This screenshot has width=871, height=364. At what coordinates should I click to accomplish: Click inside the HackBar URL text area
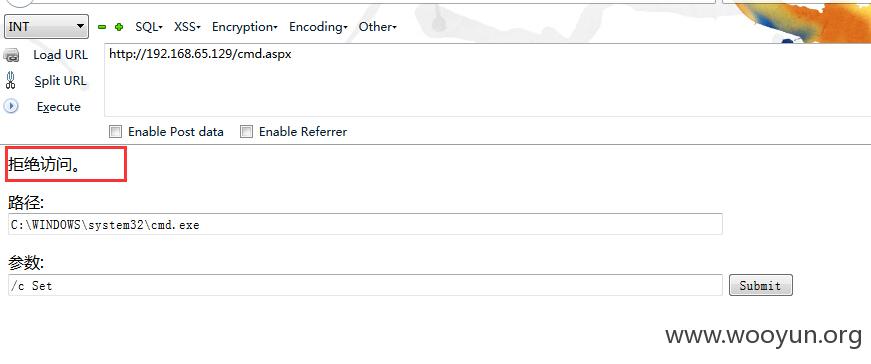[x=487, y=80]
